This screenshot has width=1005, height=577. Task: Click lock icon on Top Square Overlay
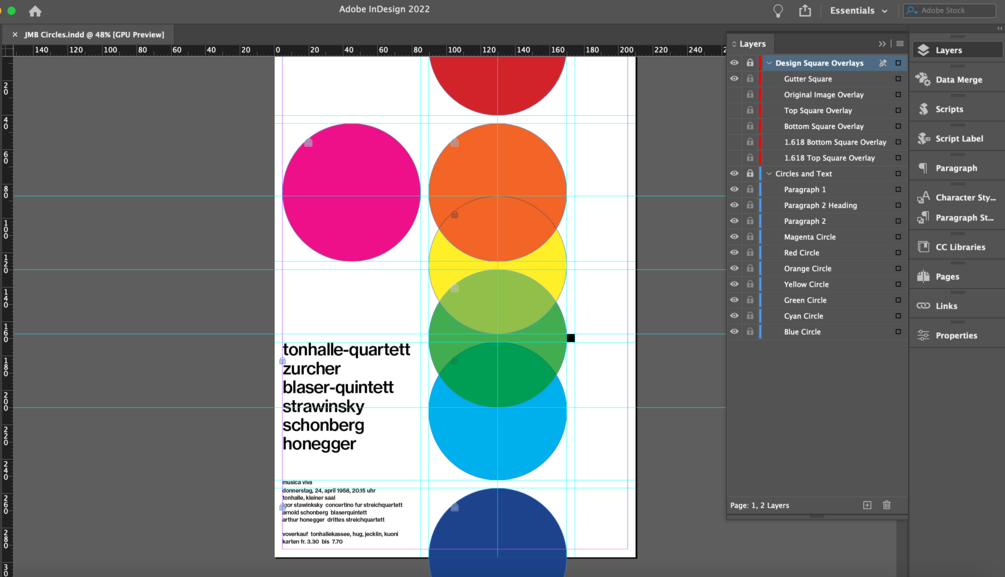click(x=750, y=110)
